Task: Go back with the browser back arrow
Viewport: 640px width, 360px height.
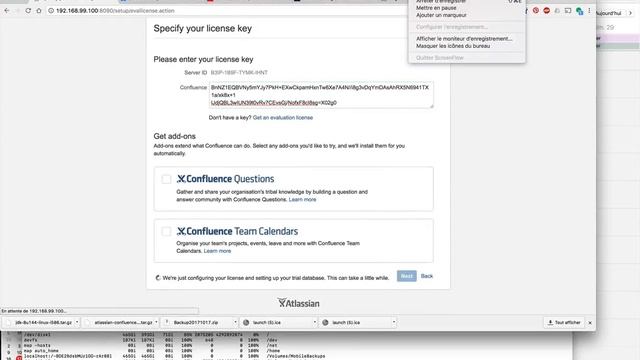Action: coord(7,11)
